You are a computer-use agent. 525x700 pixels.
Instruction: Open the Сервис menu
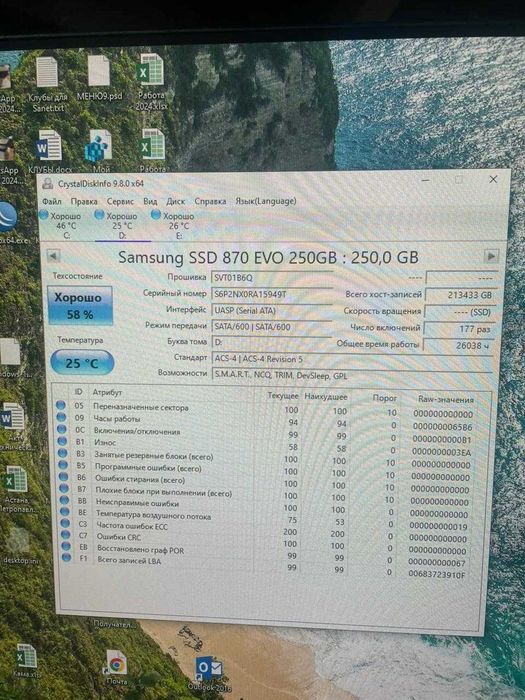point(120,201)
